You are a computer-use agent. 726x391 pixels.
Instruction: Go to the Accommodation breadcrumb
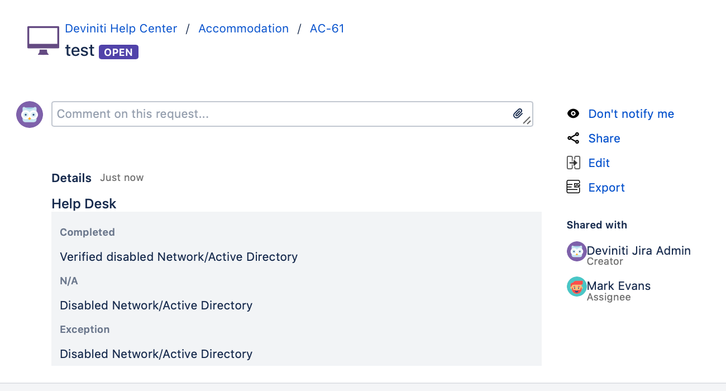(x=244, y=28)
